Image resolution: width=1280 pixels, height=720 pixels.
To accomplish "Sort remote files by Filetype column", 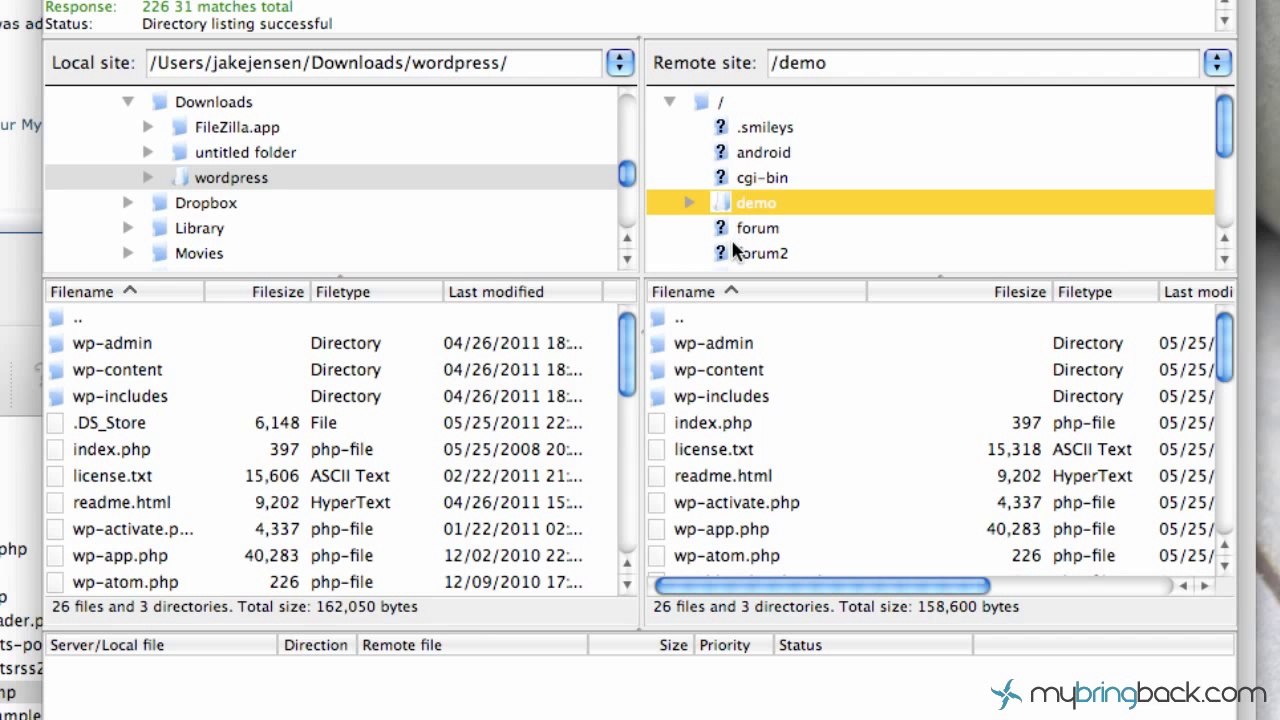I will coord(1104,292).
